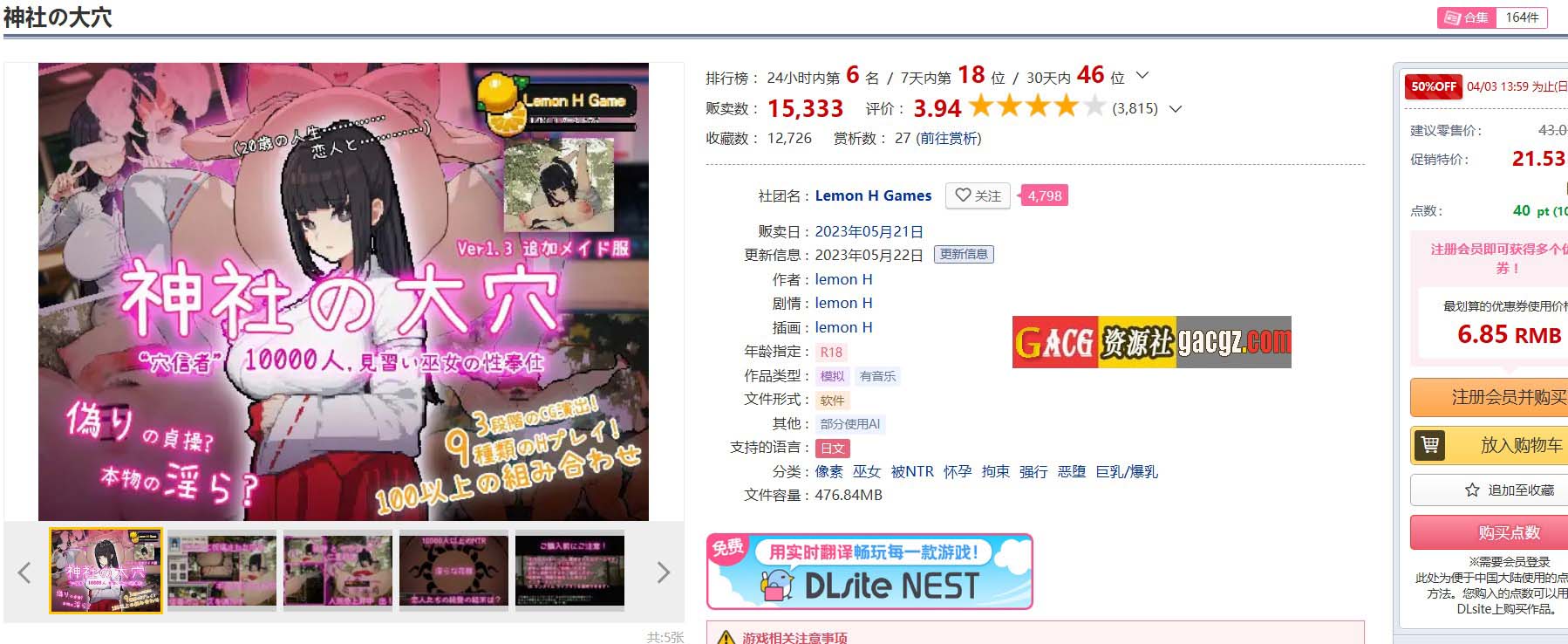
Task: Click the shopping cart icon
Action: [1430, 445]
